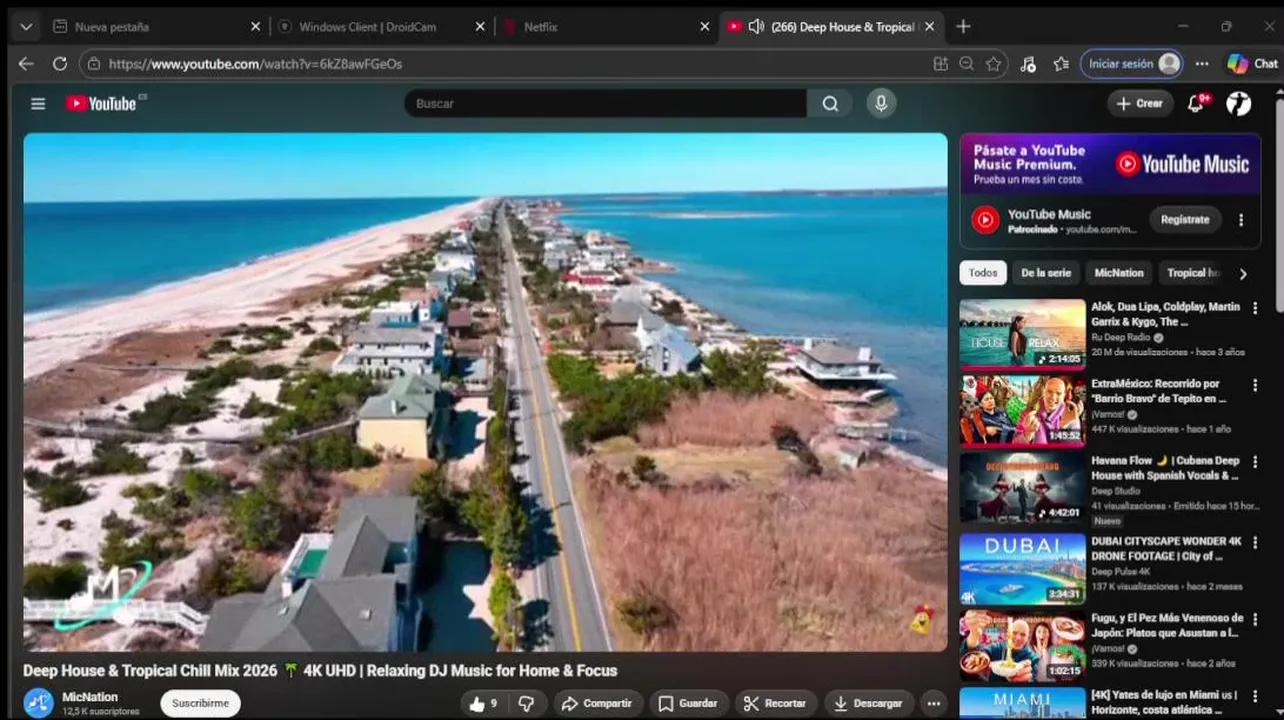Switch to Windows Client DroidCam tab

point(380,27)
